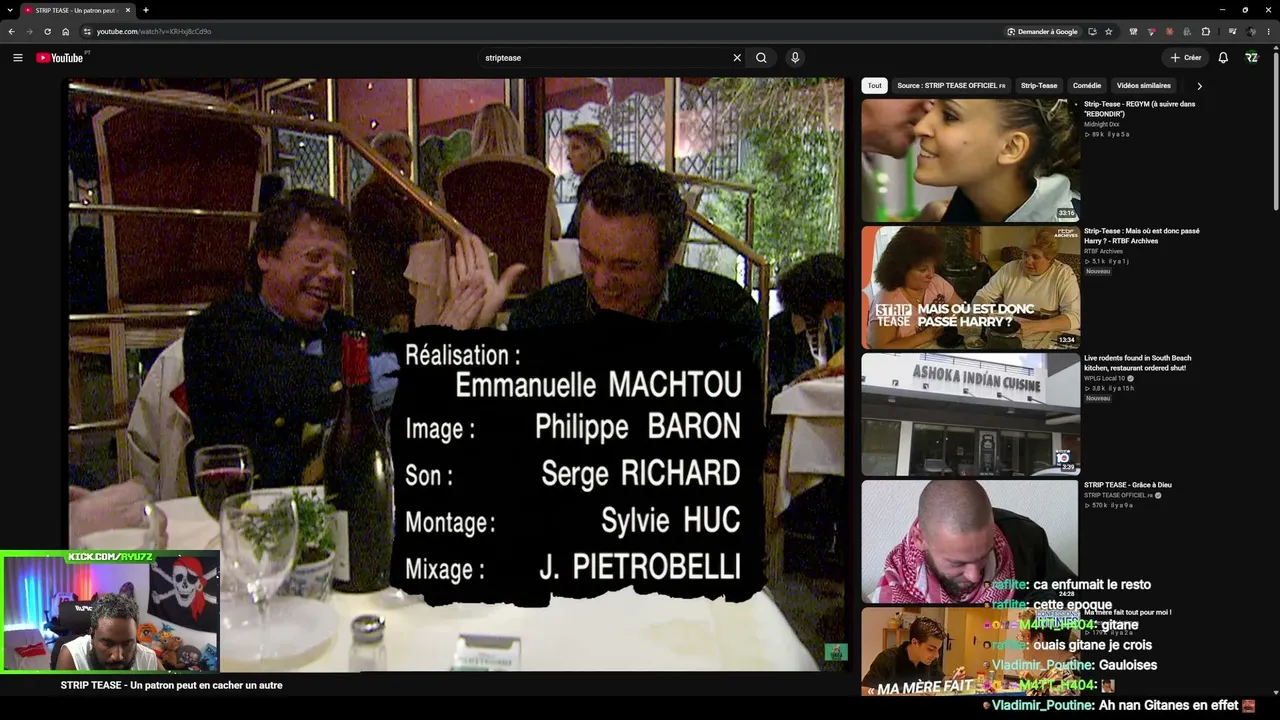Select the 'Comédie' filter chip
Viewport: 1280px width, 720px height.
pyautogui.click(x=1087, y=86)
